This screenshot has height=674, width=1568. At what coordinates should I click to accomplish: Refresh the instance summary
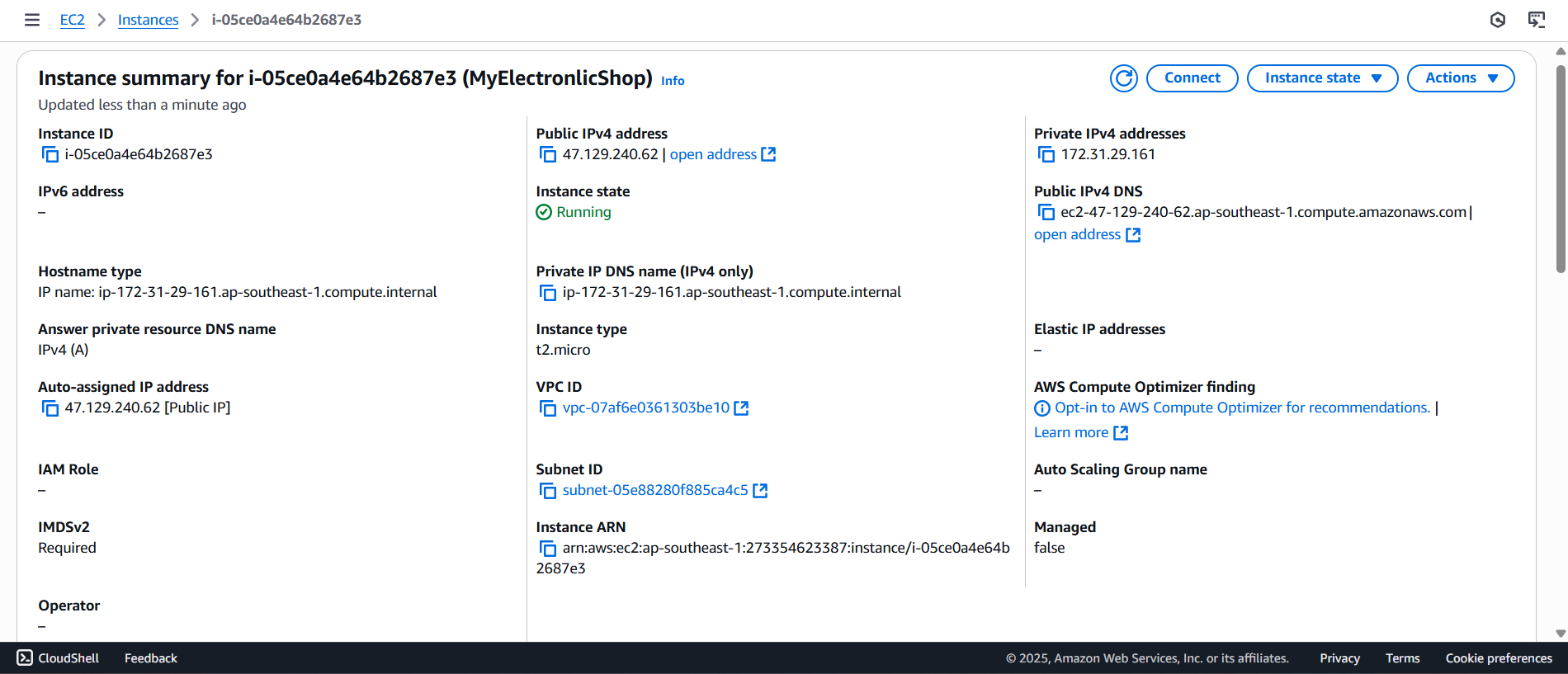pos(1123,78)
